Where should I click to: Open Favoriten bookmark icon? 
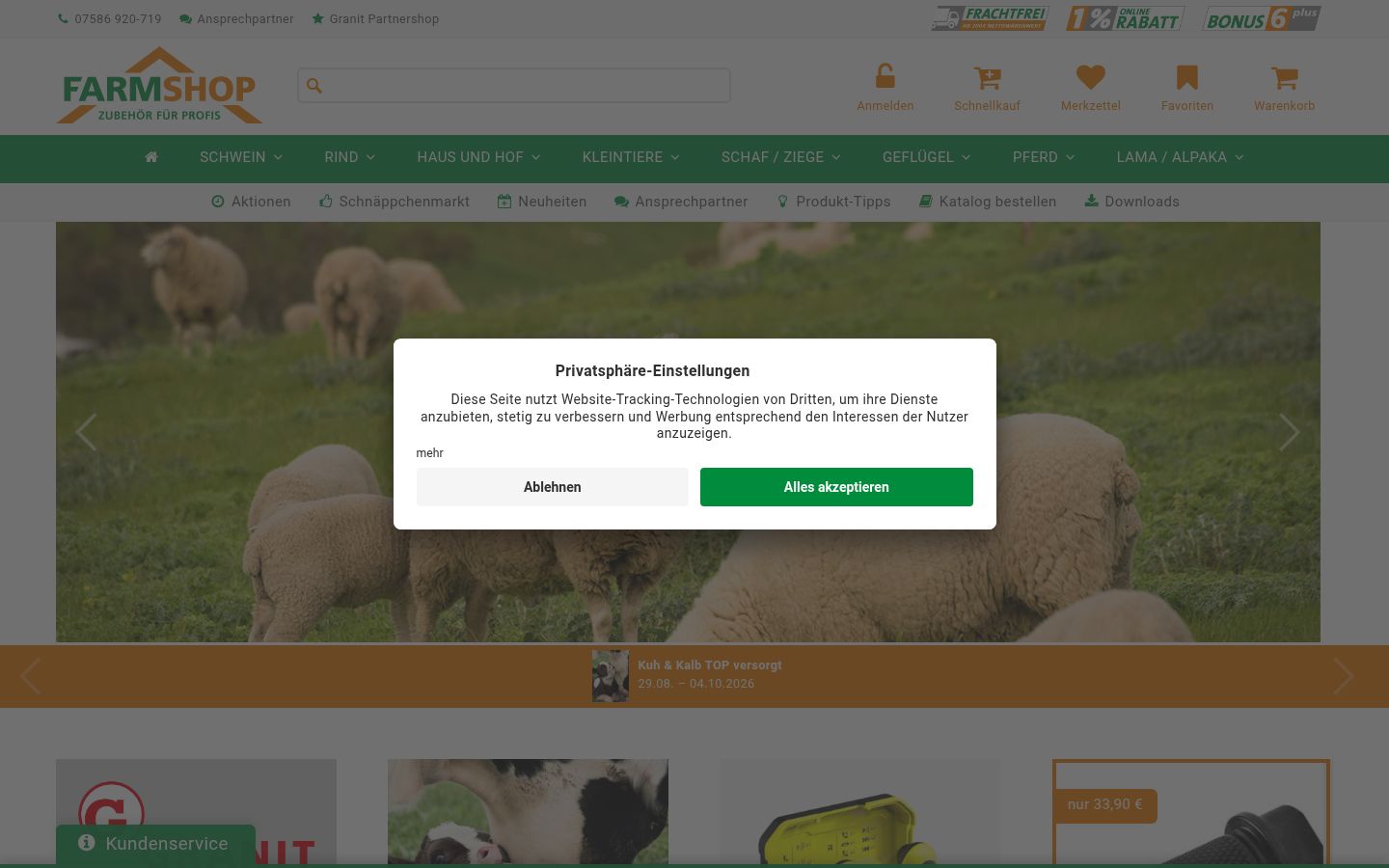coord(1187,77)
